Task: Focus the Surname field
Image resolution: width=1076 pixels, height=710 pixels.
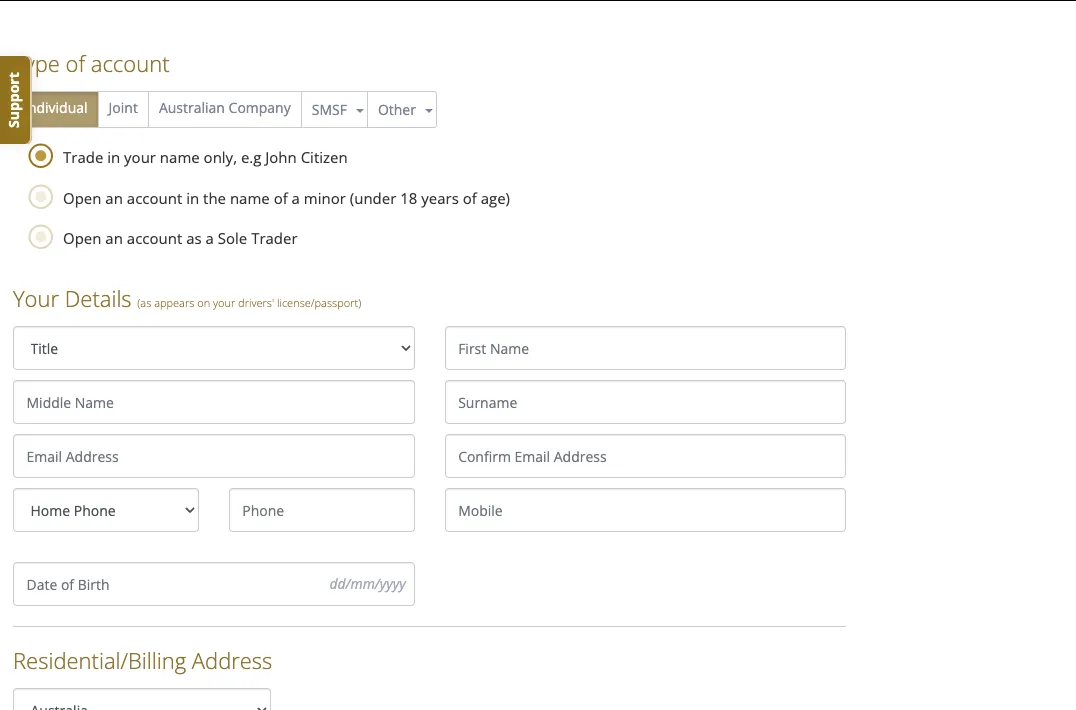Action: coord(645,403)
